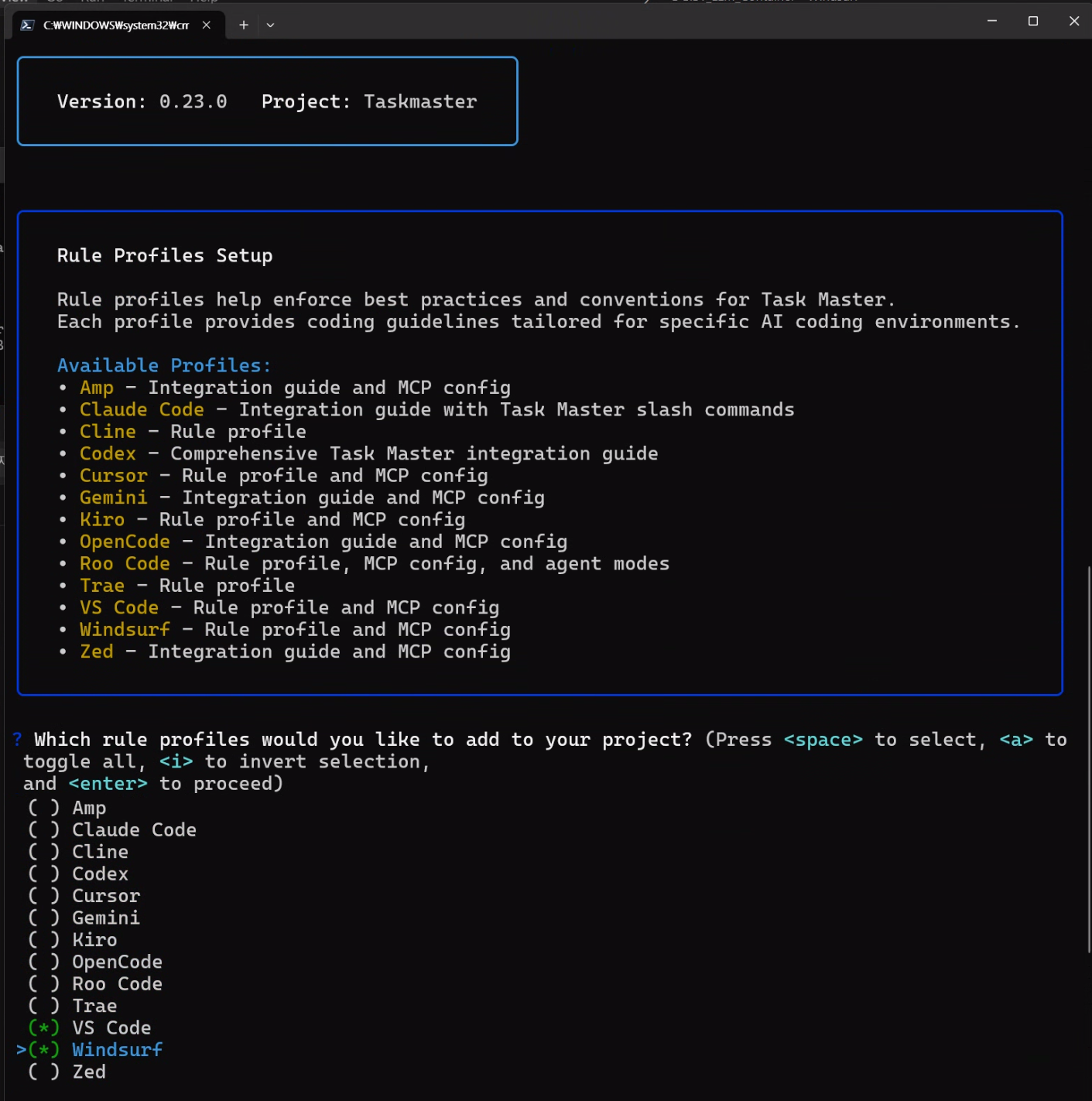Toggle the Amp profile checkbox
This screenshot has width=1092, height=1101.
point(43,808)
